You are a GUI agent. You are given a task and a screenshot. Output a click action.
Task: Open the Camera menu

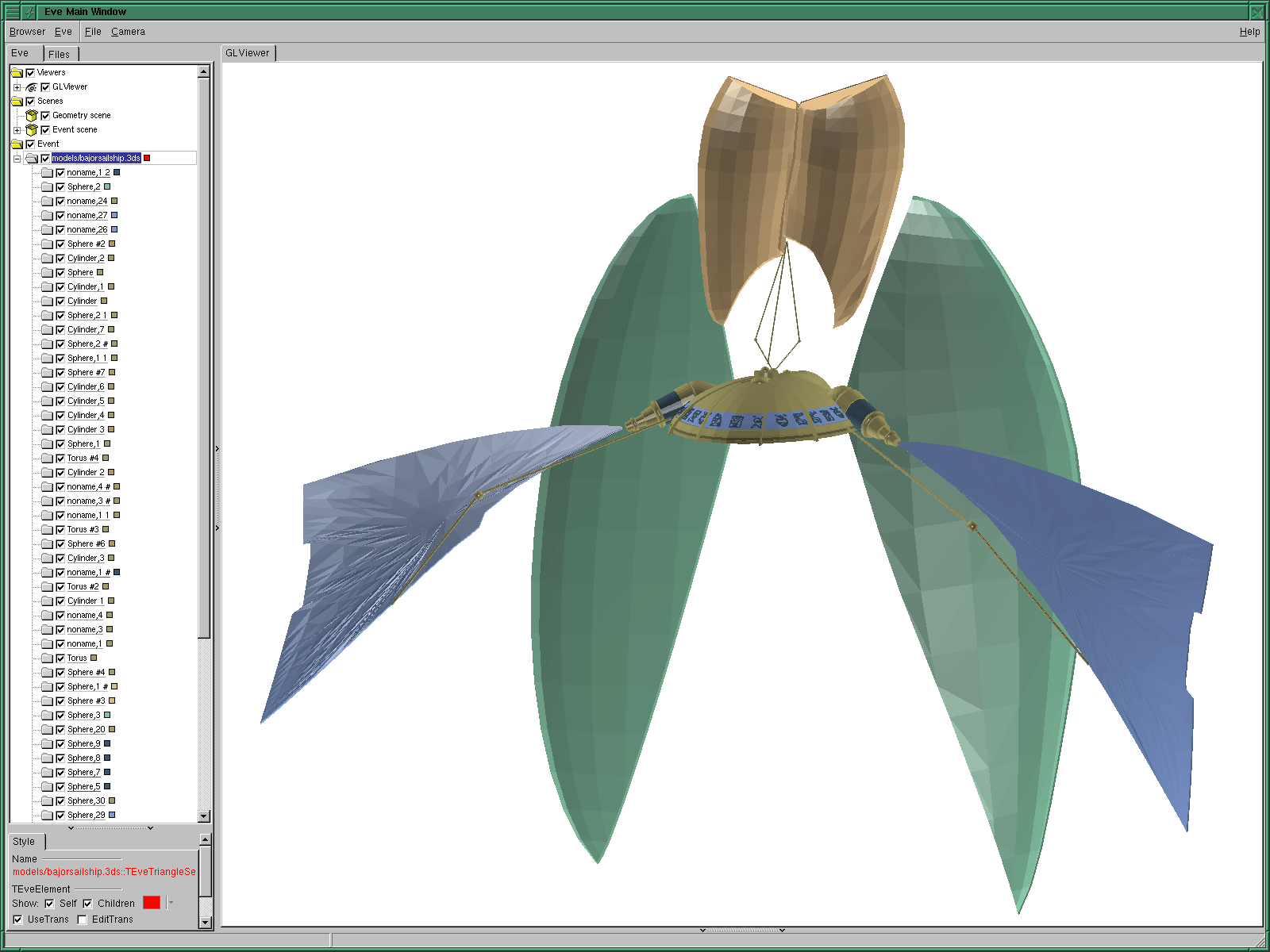pos(128,32)
